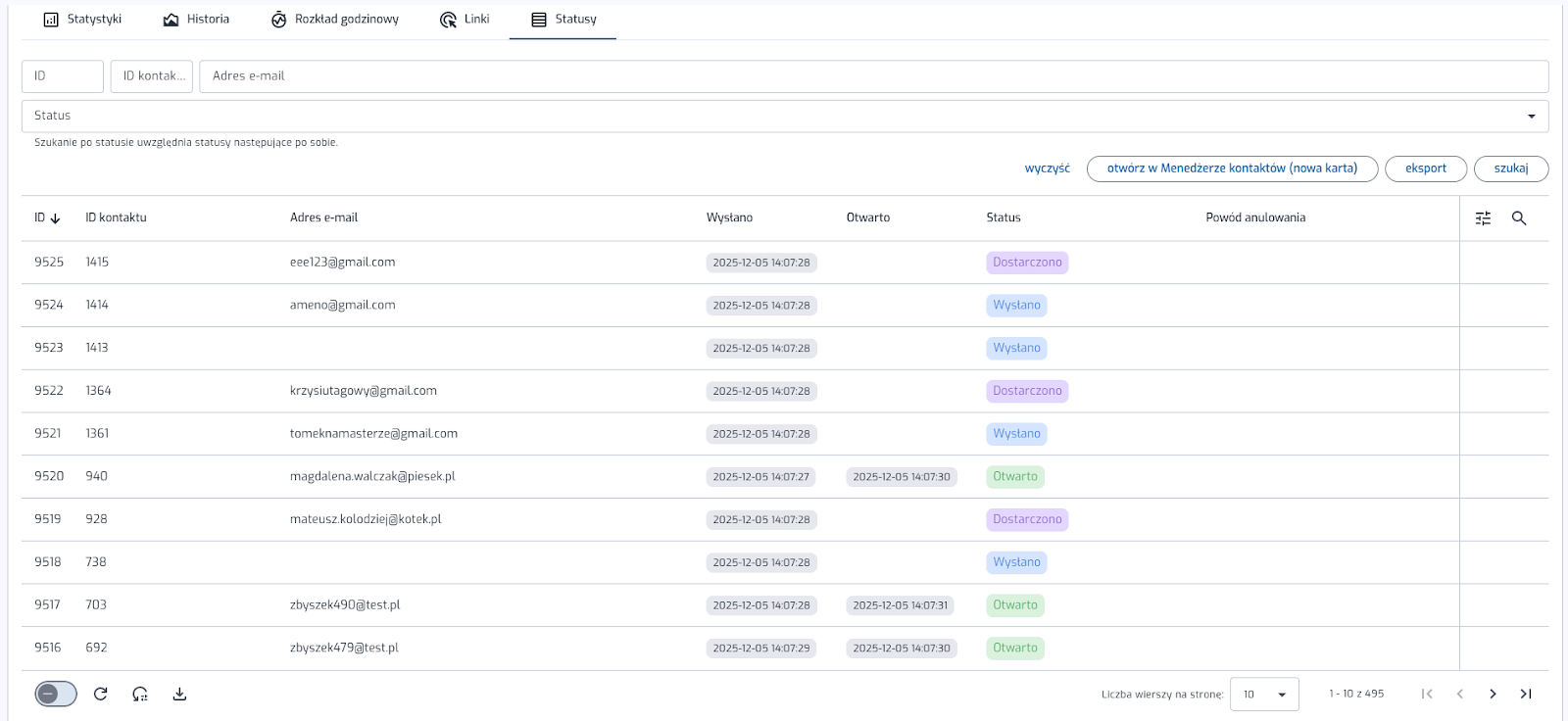Click the download icon below the table

tap(179, 694)
